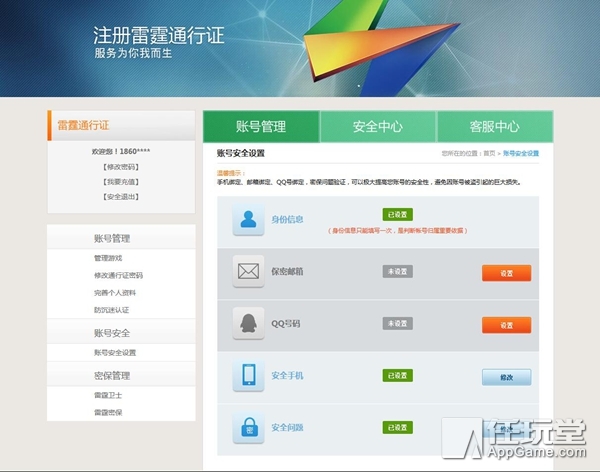600x472 pixels.
Task: Click the 首页 breadcrumb link
Action: pos(489,153)
